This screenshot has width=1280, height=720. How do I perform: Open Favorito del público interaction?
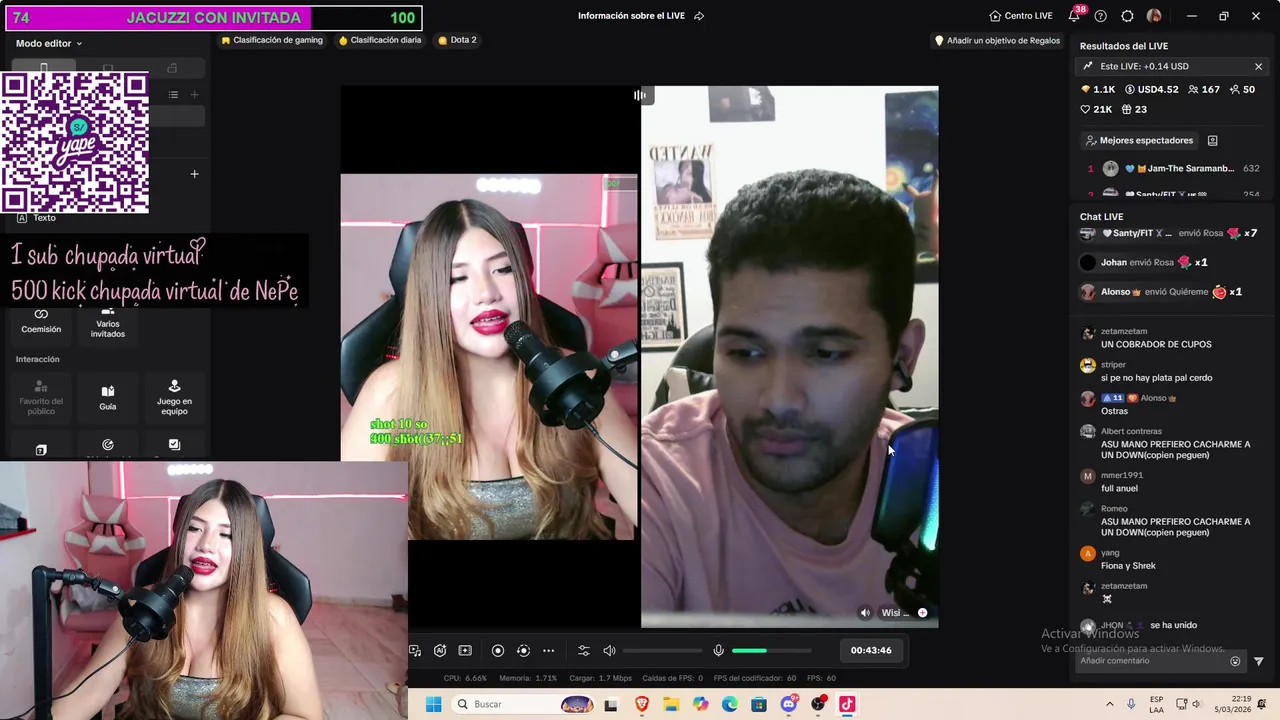click(41, 397)
